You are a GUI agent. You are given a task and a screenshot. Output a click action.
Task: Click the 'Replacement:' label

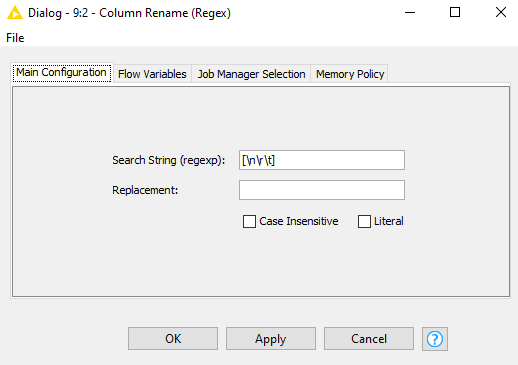145,190
